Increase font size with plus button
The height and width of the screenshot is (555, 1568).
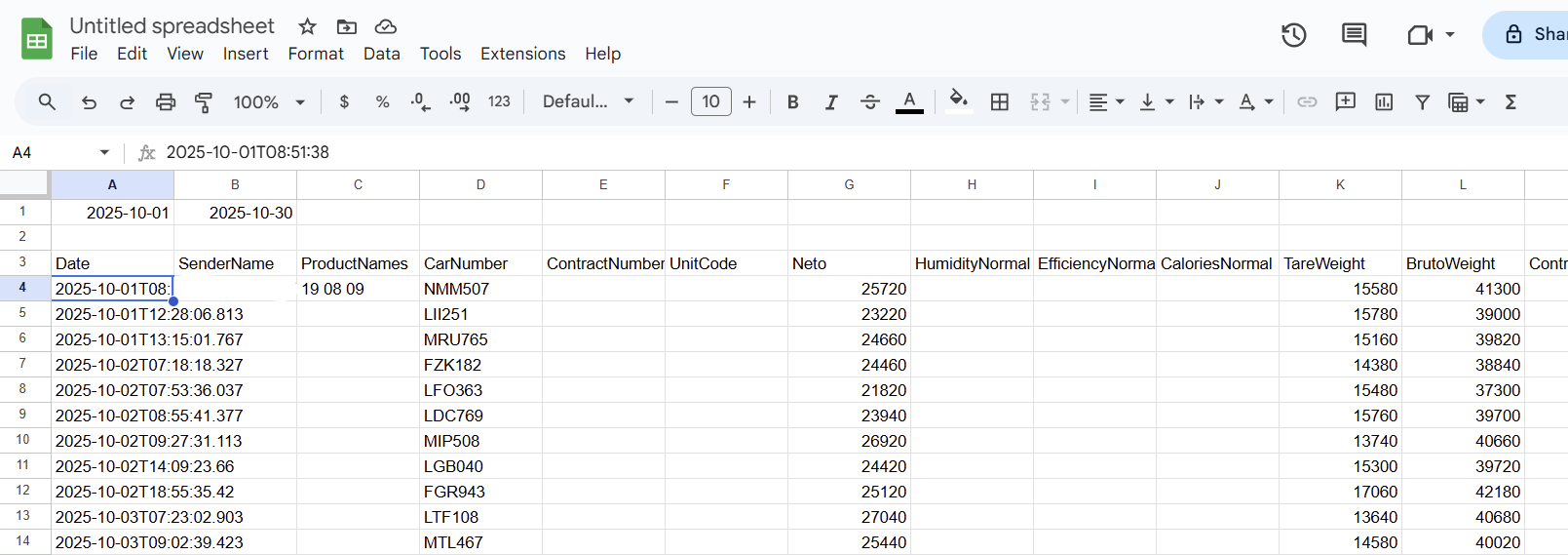748,101
